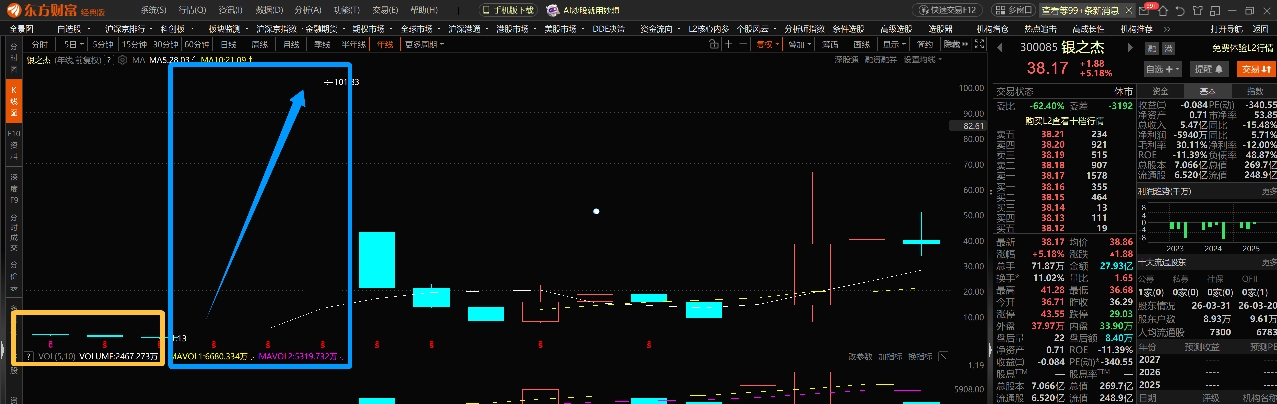Open the 复权 dropdown

coord(768,44)
